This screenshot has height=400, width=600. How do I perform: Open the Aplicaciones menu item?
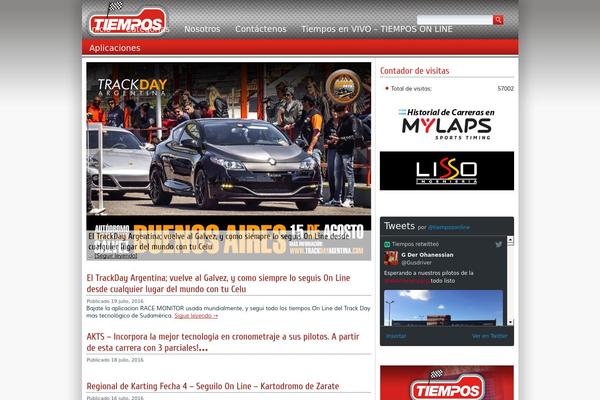point(115,48)
